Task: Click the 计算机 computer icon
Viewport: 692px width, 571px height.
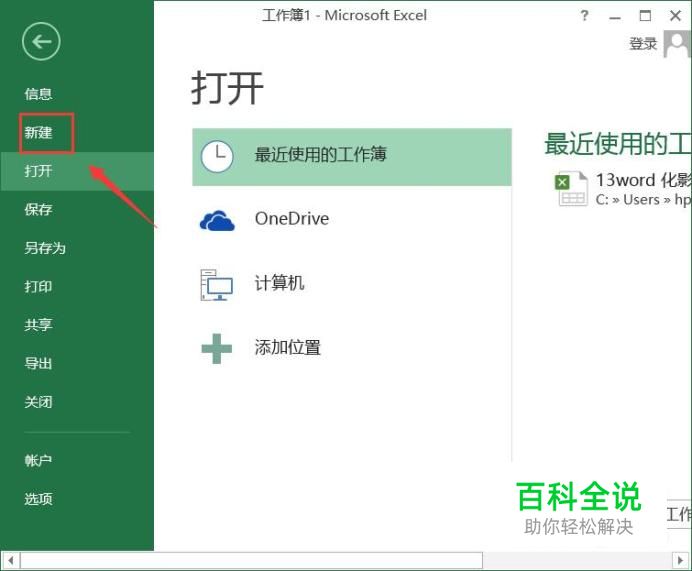Action: [x=216, y=285]
